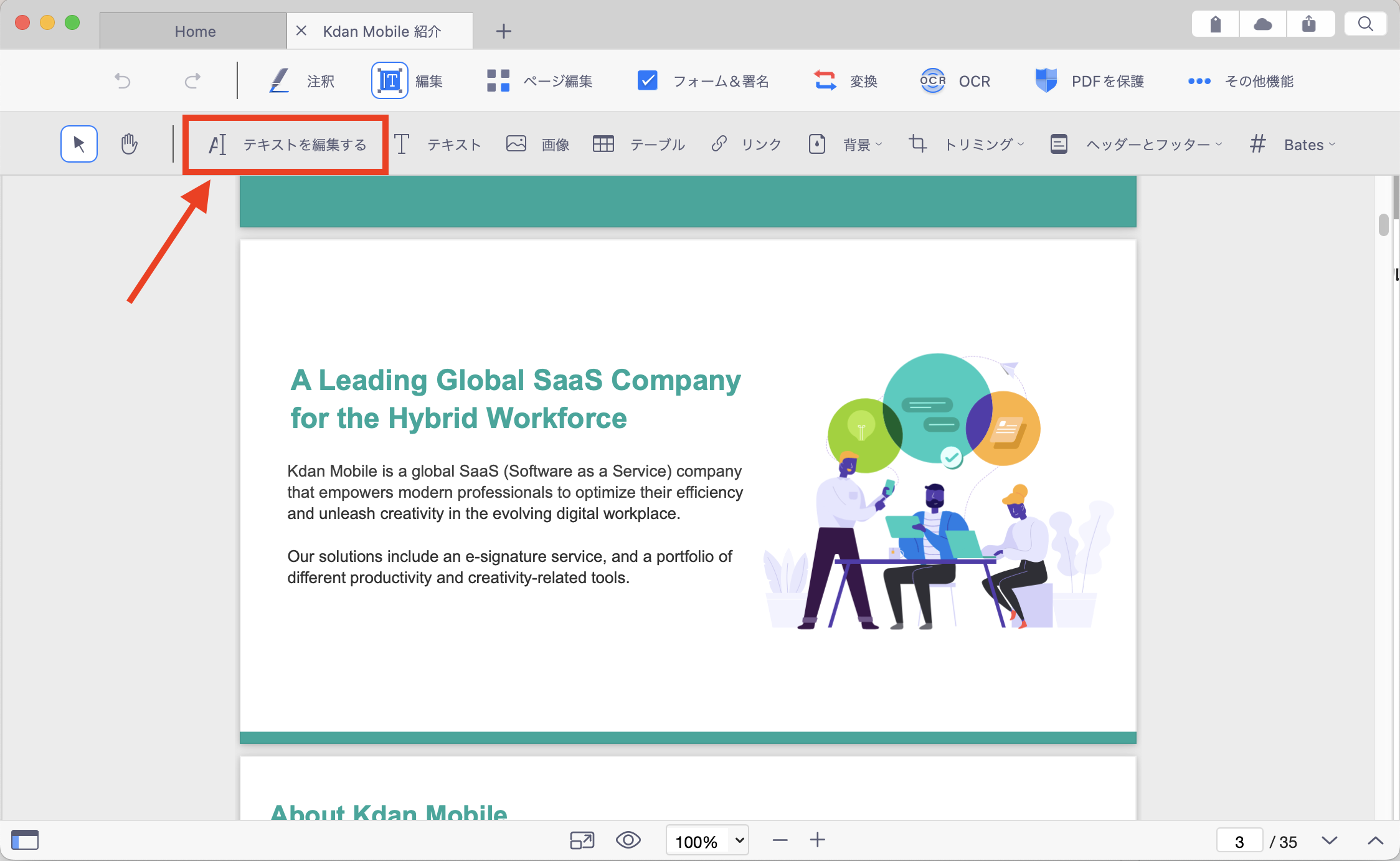This screenshot has height=861, width=1400.
Task: Click the share upload icon
Action: (1309, 24)
